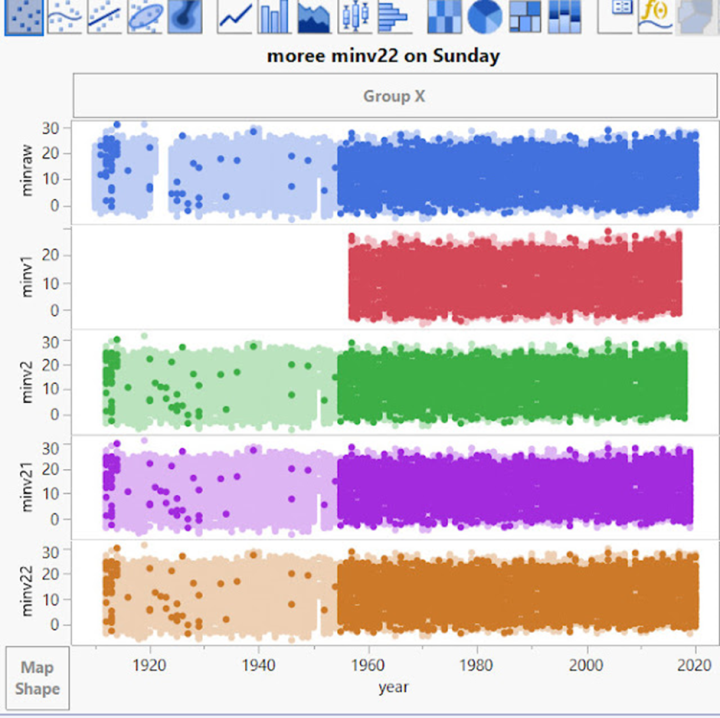Choose the Smoother element icon

click(x=65, y=15)
